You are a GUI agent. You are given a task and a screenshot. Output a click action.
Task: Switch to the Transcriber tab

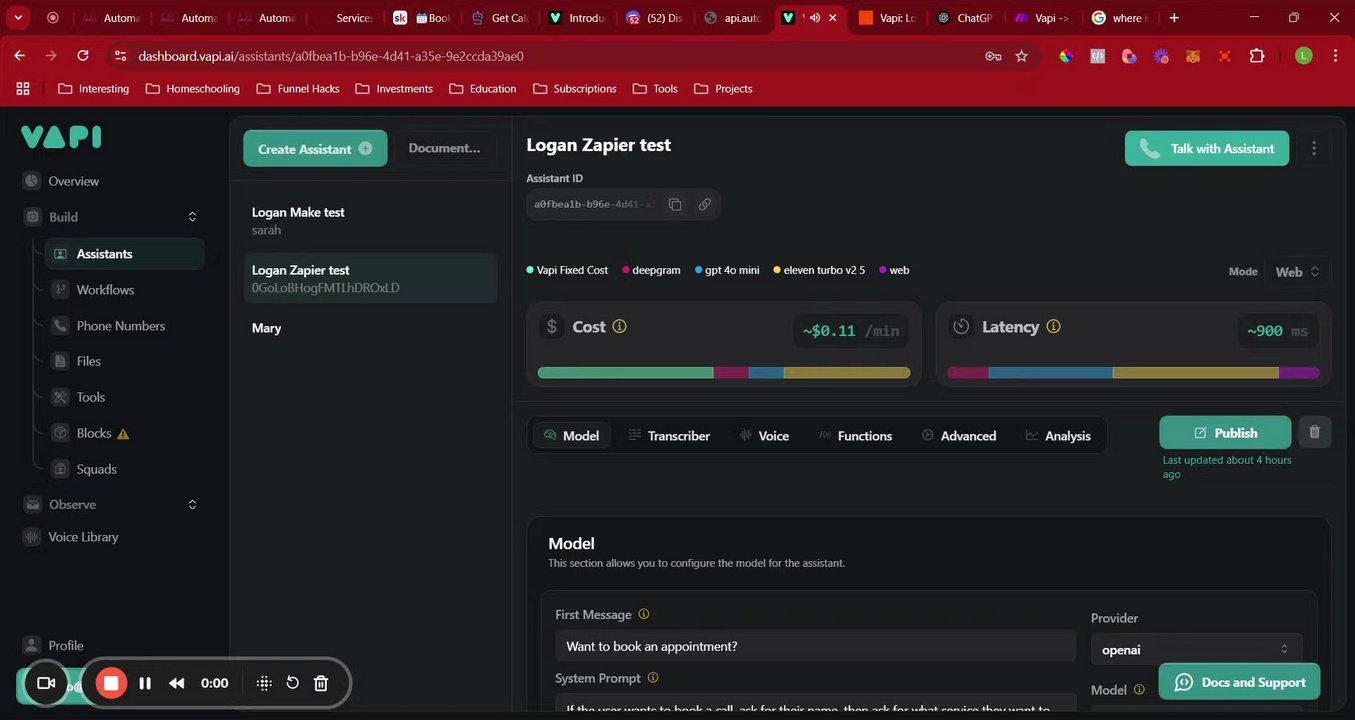click(x=669, y=435)
